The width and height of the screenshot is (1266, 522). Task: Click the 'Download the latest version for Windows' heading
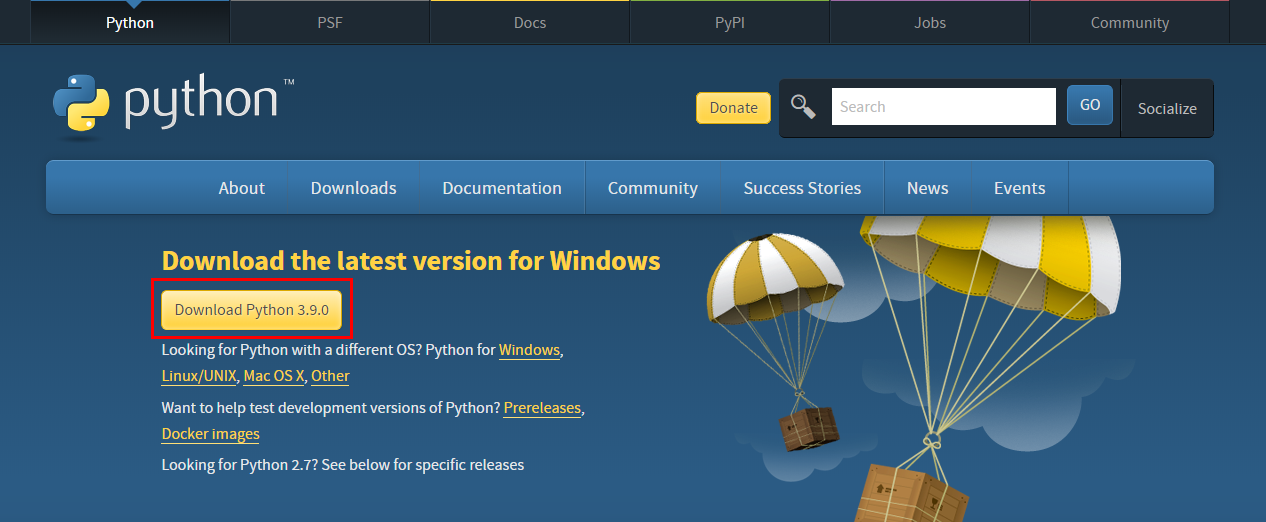point(411,261)
